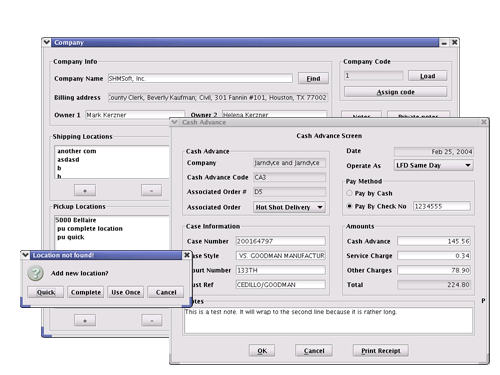Click Jarndyce and Jarndyce company field

[289, 163]
